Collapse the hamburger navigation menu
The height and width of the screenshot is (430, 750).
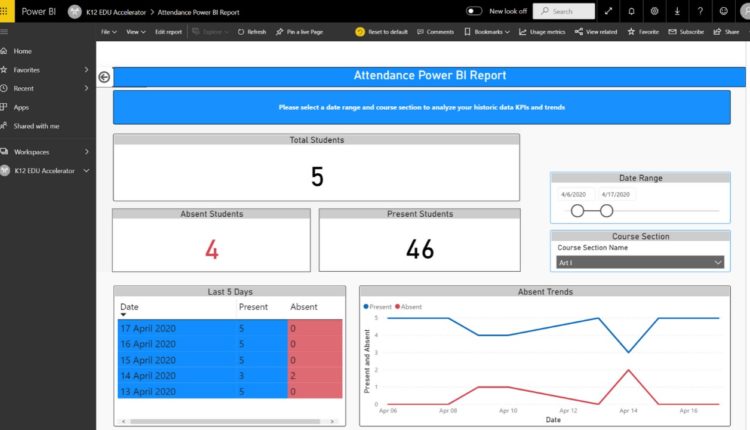point(6,32)
